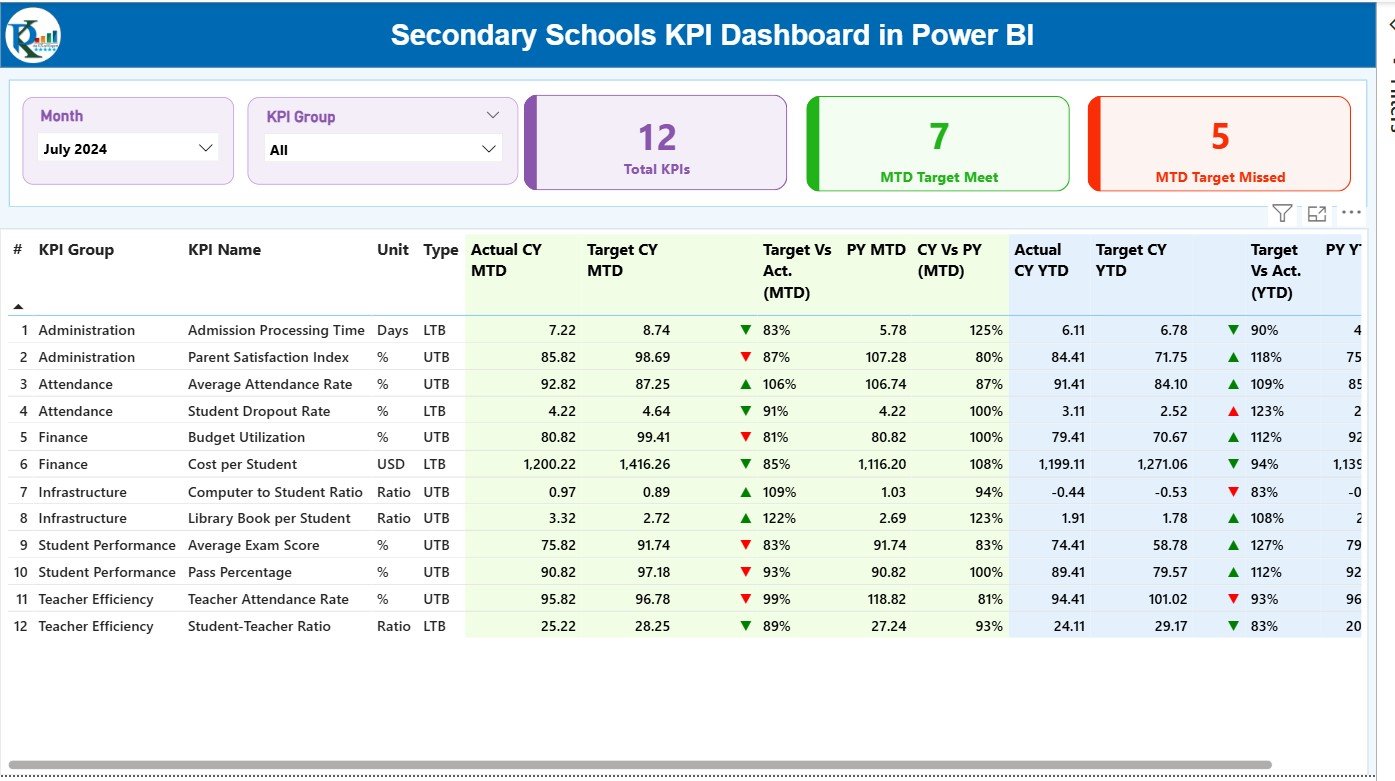Click the chevron on the KPI Group slicer header

coord(491,114)
